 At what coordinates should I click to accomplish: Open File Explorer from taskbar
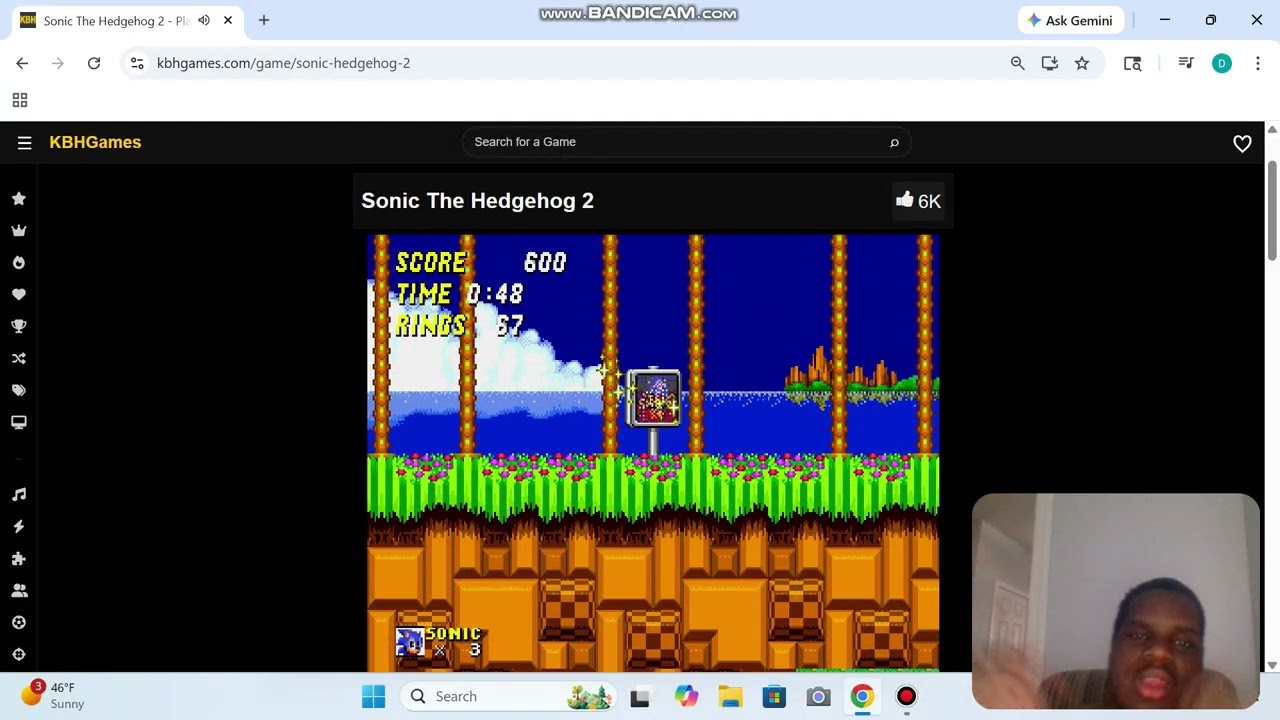pyautogui.click(x=730, y=697)
